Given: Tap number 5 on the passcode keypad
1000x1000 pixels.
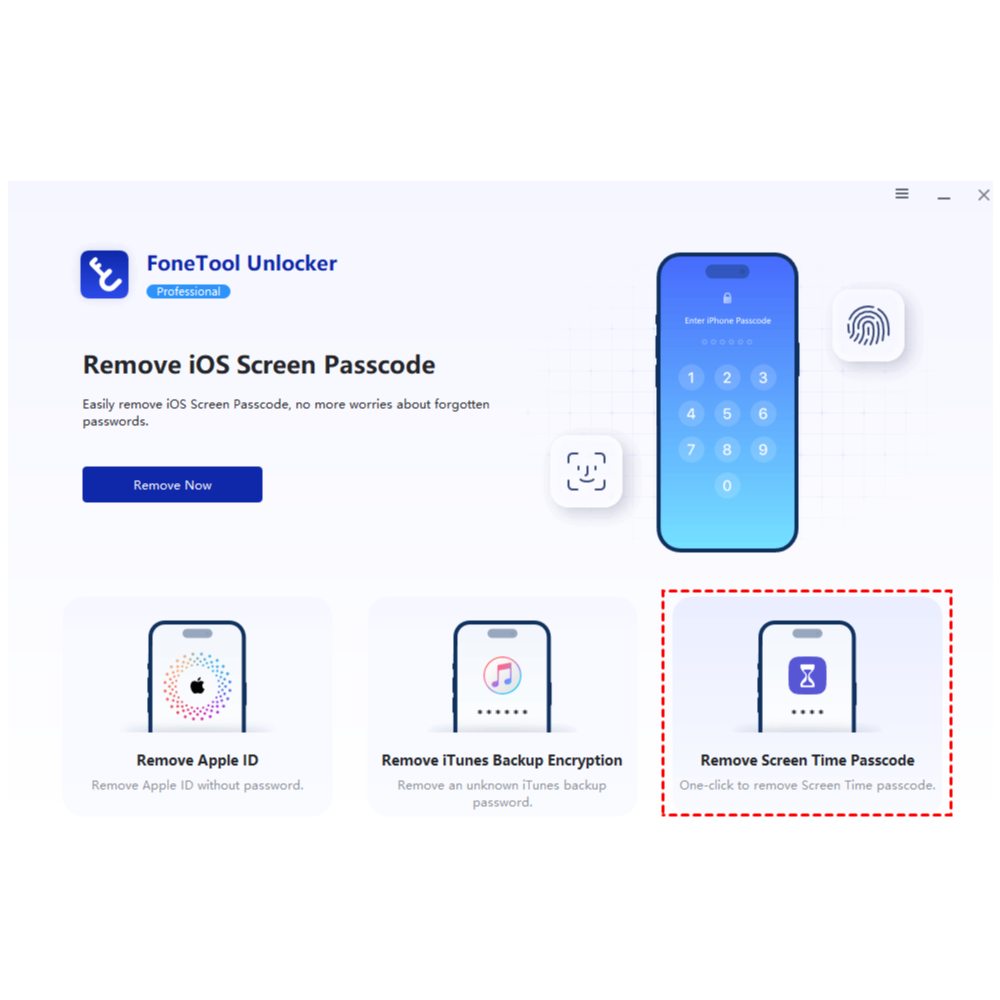Looking at the screenshot, I should tap(727, 414).
